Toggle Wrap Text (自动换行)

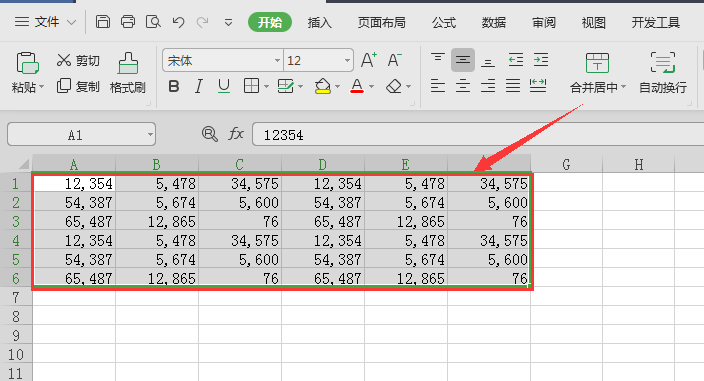pyautogui.click(x=663, y=73)
